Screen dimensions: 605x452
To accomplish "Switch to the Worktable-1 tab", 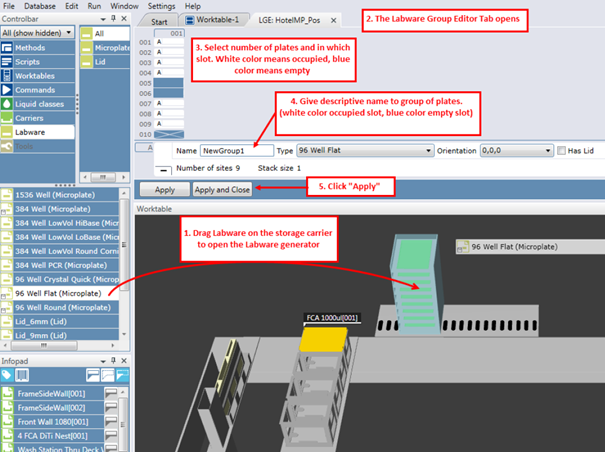I will (x=209, y=20).
